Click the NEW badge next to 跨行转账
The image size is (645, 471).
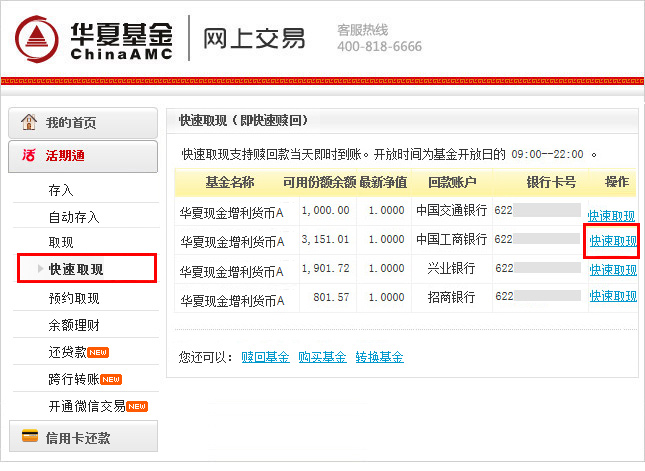pos(111,379)
